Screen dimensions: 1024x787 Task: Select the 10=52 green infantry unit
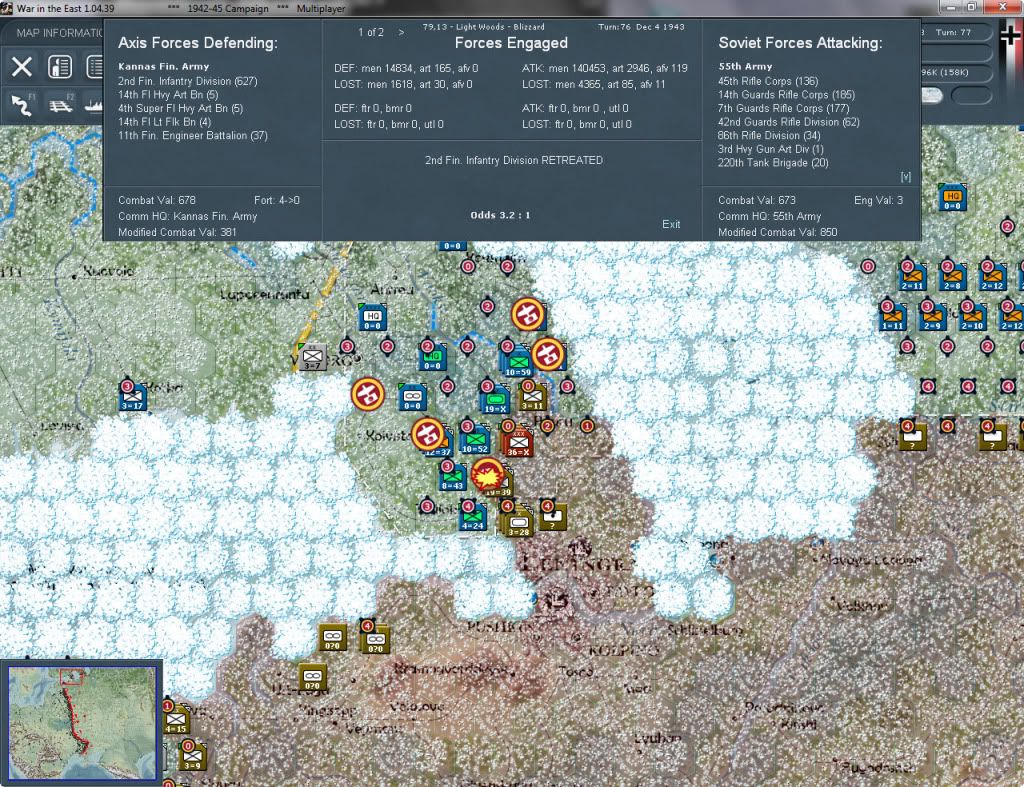pos(475,440)
